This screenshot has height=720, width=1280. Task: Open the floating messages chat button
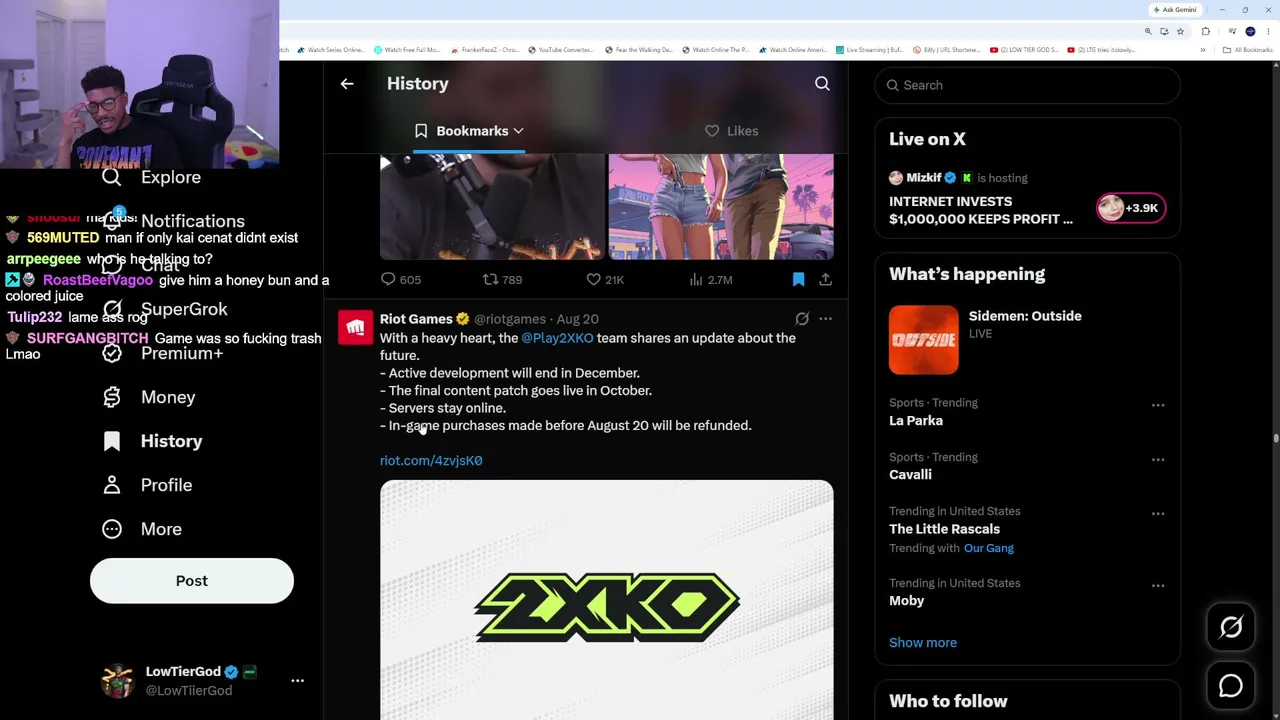pos(1231,686)
